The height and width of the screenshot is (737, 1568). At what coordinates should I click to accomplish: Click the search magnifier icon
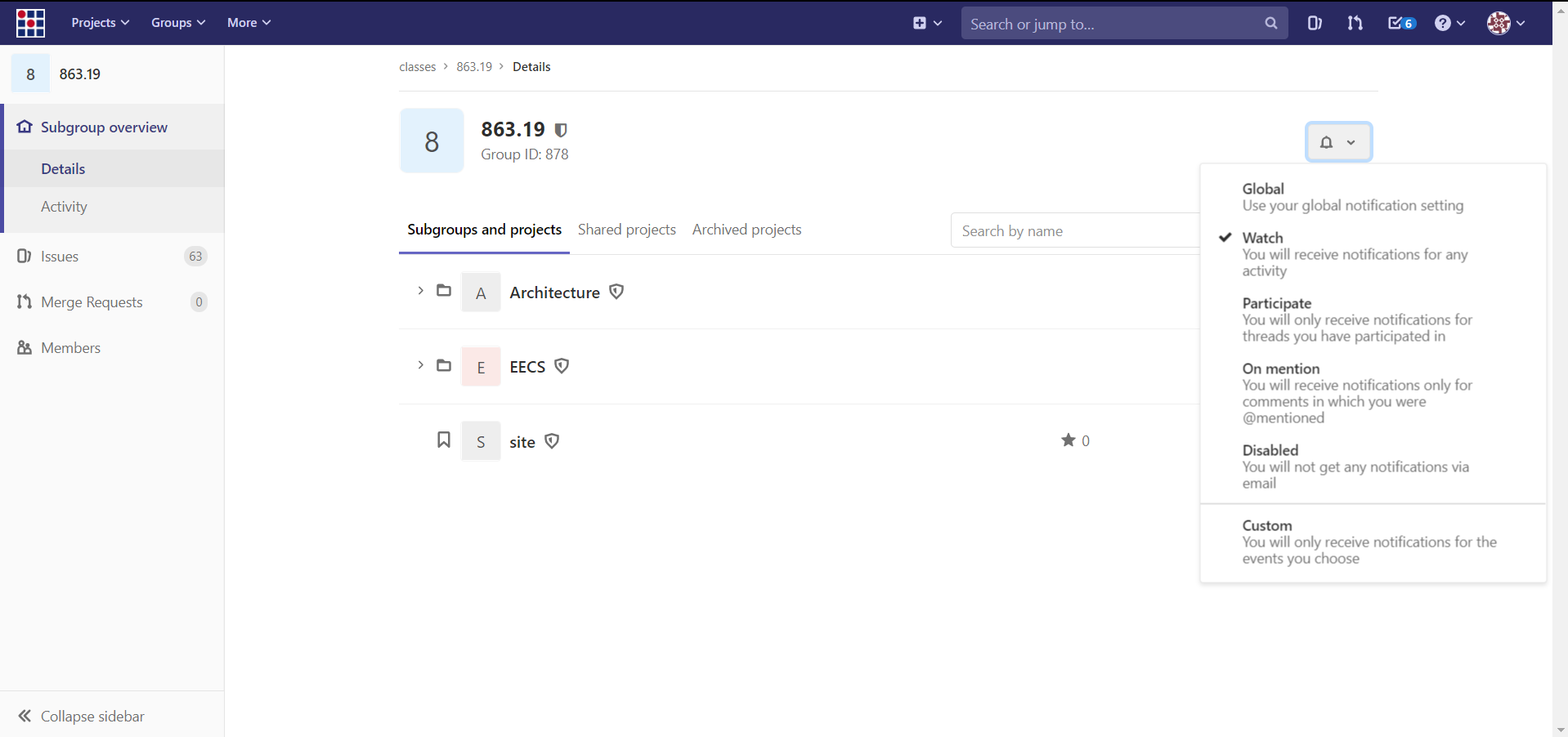click(1270, 23)
